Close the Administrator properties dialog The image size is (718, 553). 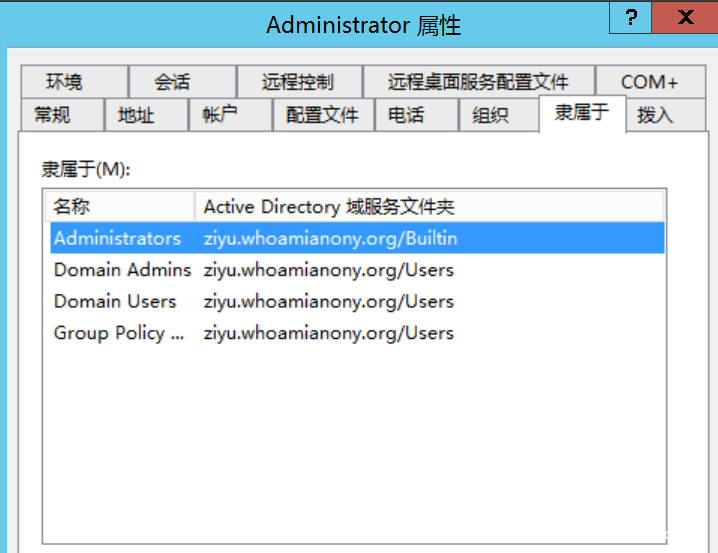click(x=685, y=18)
